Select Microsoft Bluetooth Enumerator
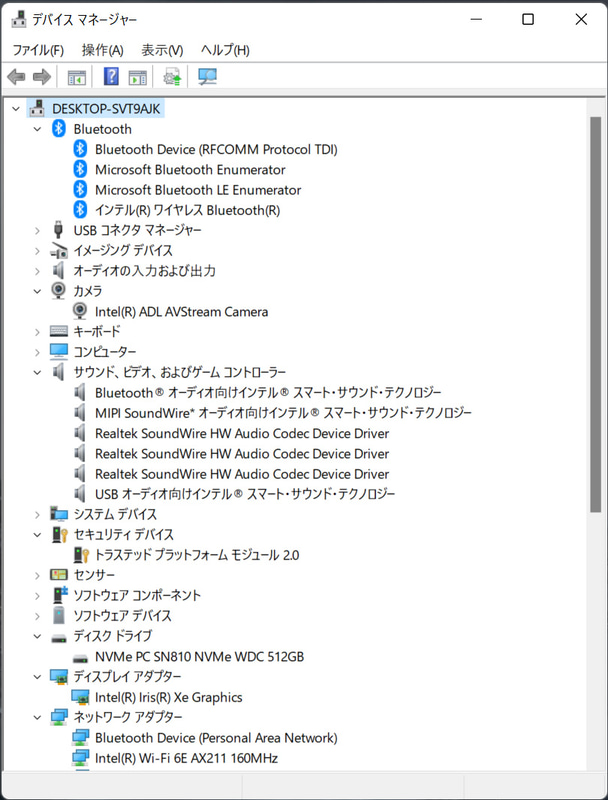The height and width of the screenshot is (800, 608). pos(190,169)
